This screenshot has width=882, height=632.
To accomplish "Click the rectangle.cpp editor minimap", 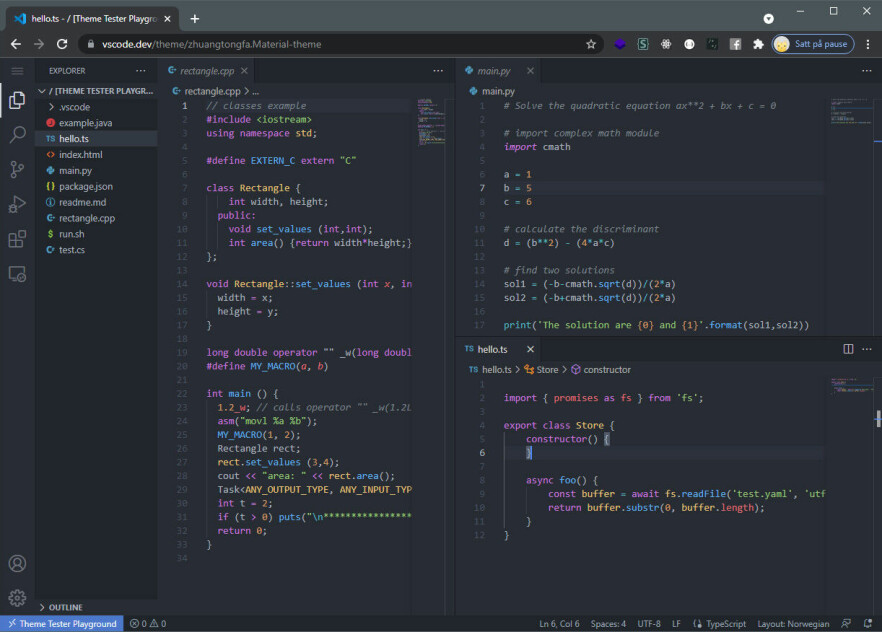I will 431,122.
